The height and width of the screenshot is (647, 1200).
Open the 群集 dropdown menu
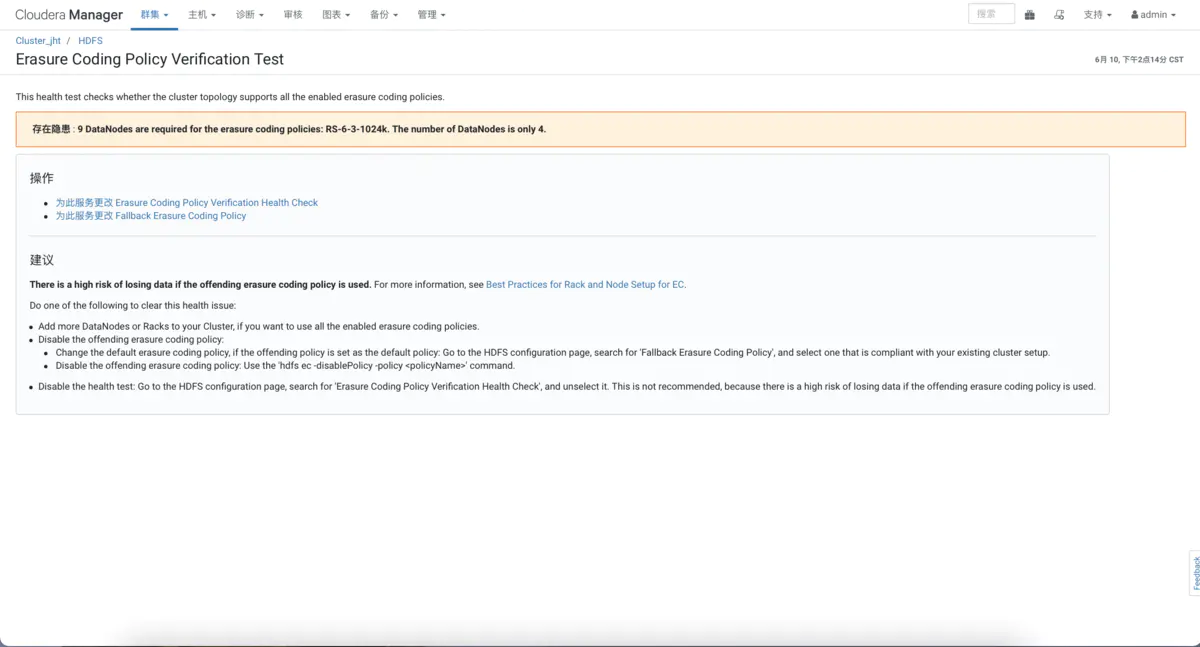(x=154, y=15)
